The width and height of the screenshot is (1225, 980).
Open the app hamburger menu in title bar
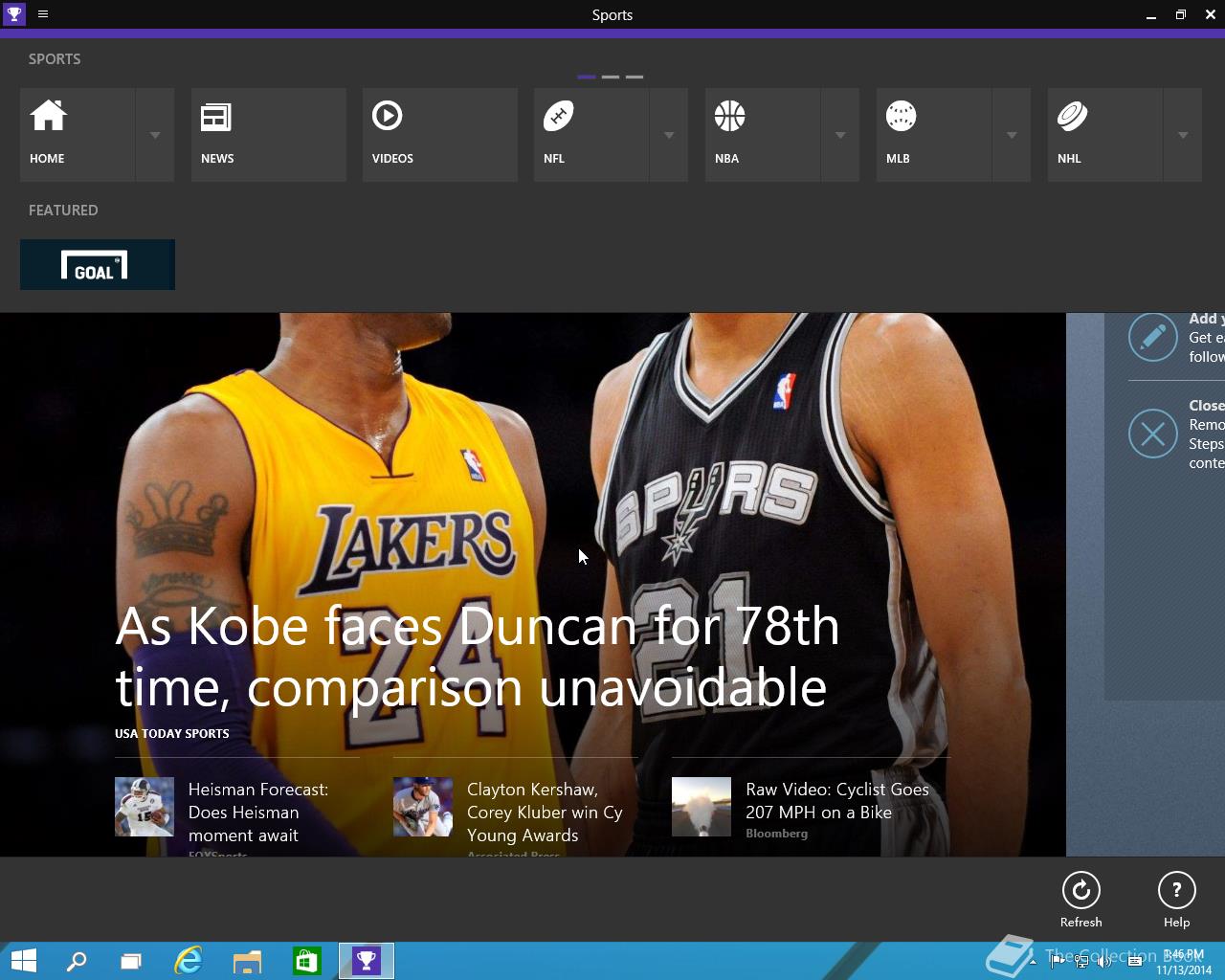coord(43,14)
